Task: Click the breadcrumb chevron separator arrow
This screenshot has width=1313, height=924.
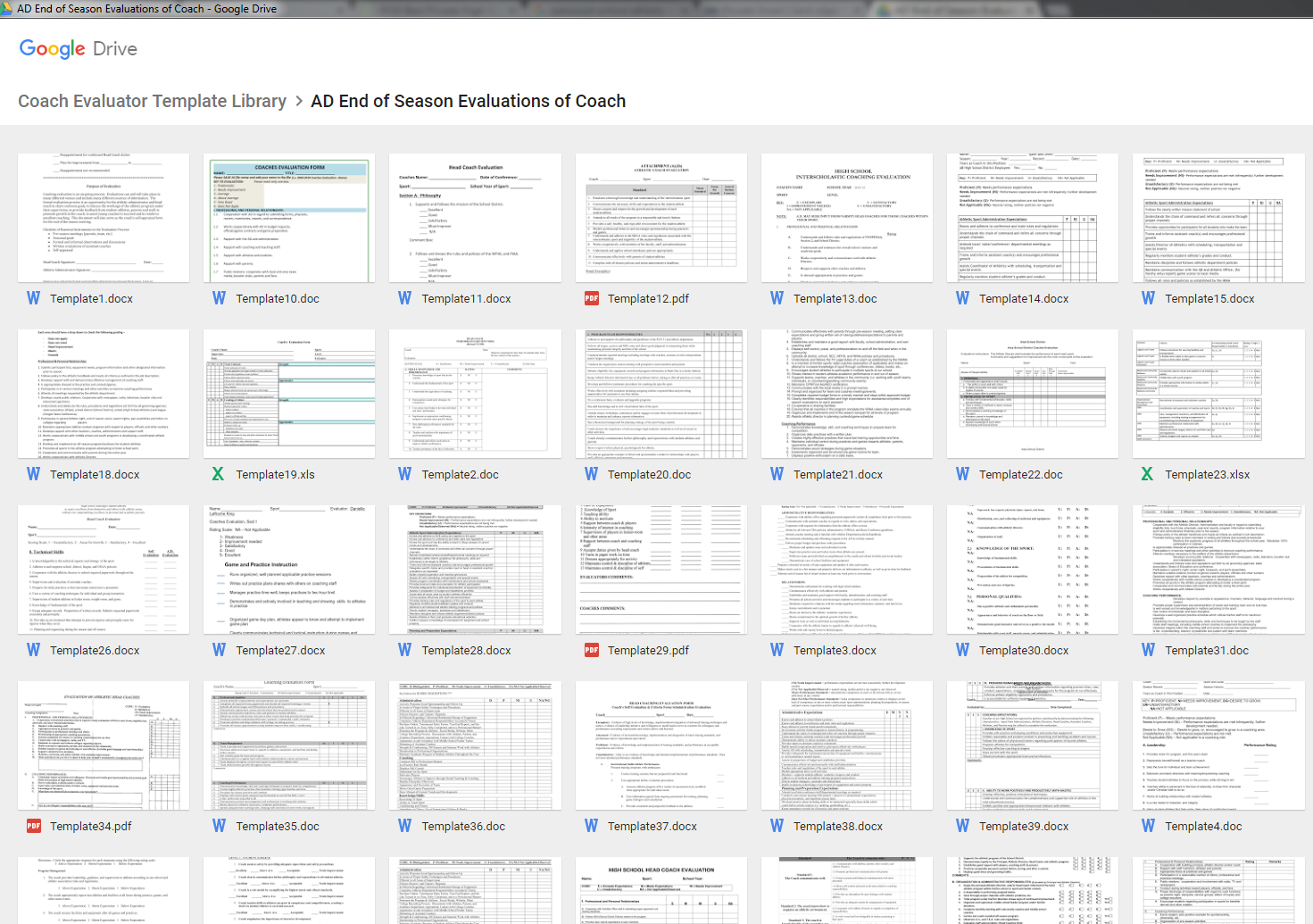Action: pyautogui.click(x=299, y=102)
